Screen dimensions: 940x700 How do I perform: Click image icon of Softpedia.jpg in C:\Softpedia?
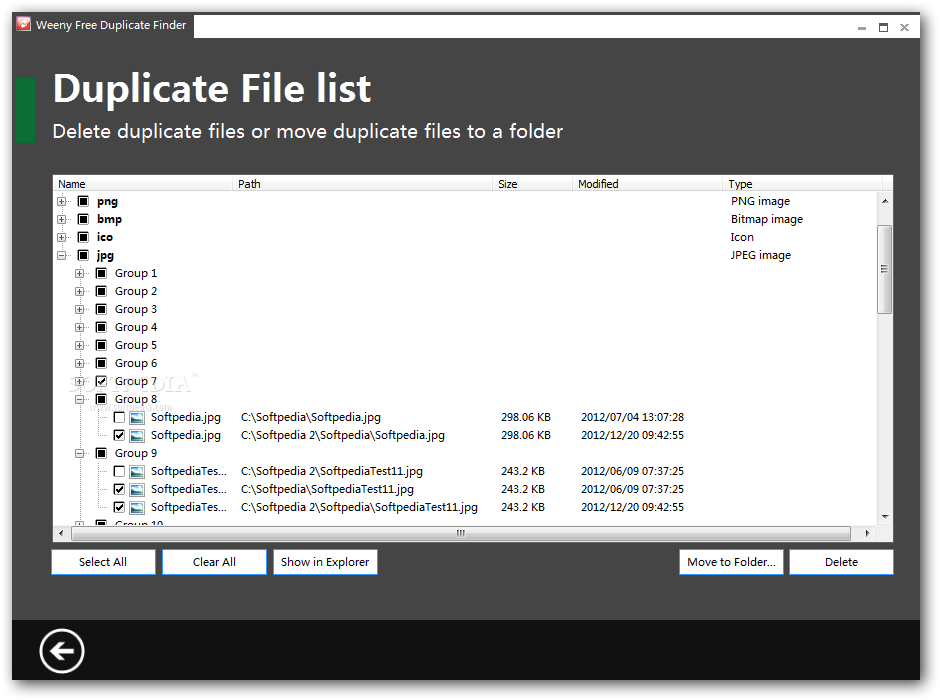point(137,418)
